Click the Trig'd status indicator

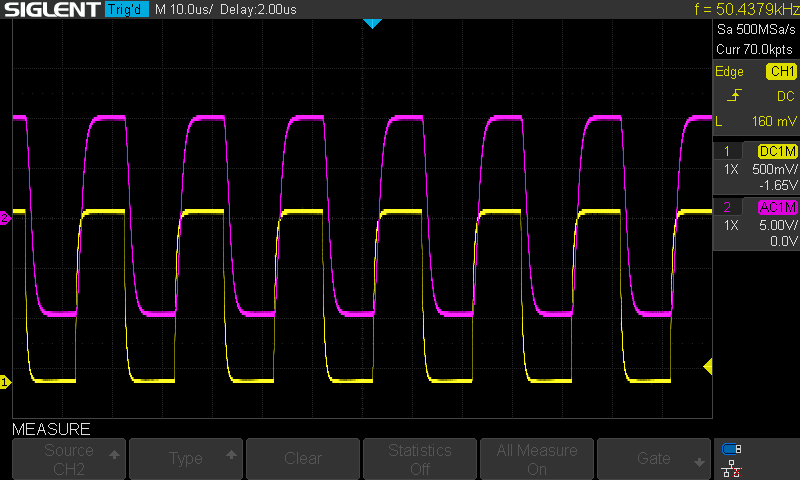tap(126, 9)
